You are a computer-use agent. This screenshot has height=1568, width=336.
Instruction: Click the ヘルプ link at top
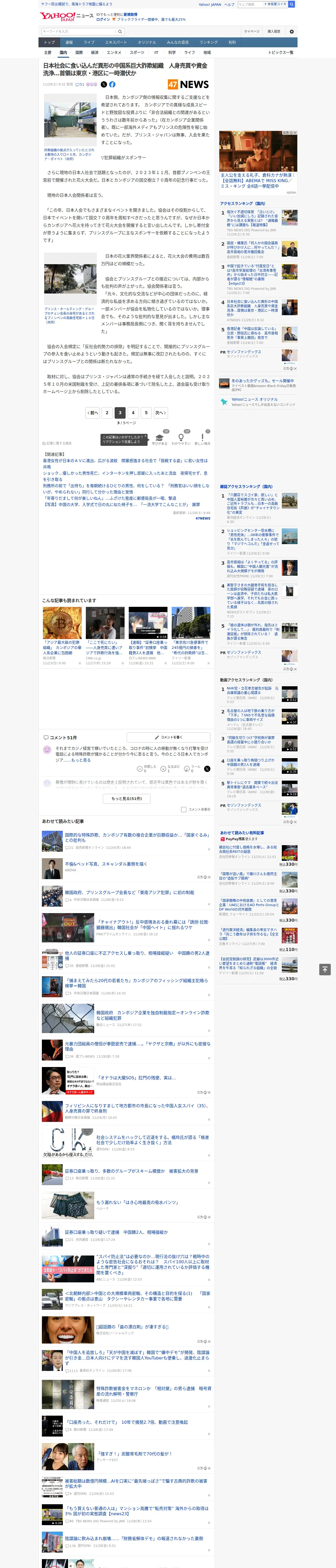pyautogui.click(x=229, y=4)
